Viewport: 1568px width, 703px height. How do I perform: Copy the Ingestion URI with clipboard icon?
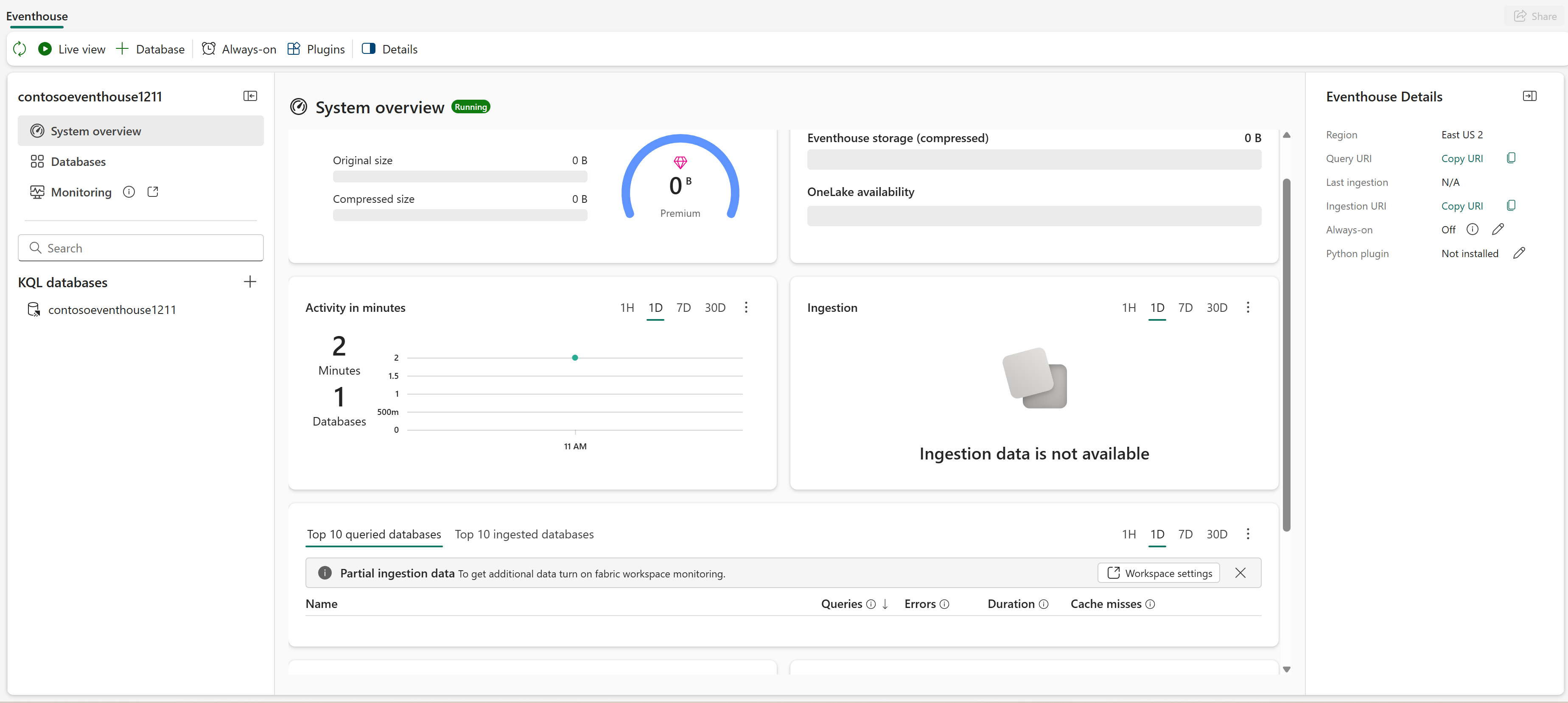(x=1511, y=206)
